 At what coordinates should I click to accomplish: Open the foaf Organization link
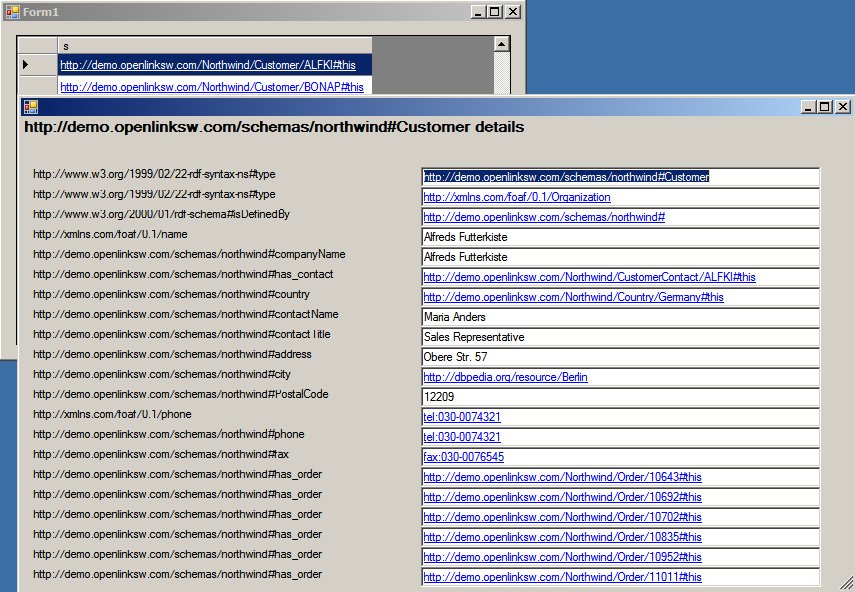pyautogui.click(x=516, y=197)
